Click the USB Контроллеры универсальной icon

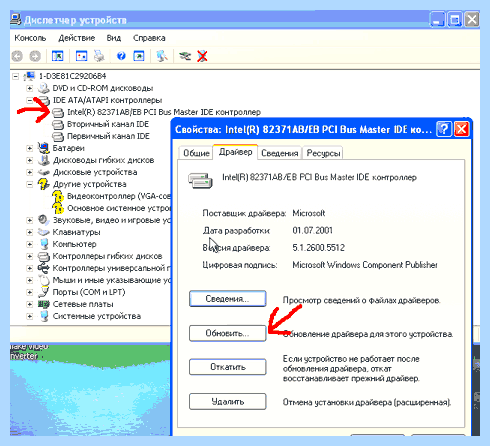[x=44, y=268]
